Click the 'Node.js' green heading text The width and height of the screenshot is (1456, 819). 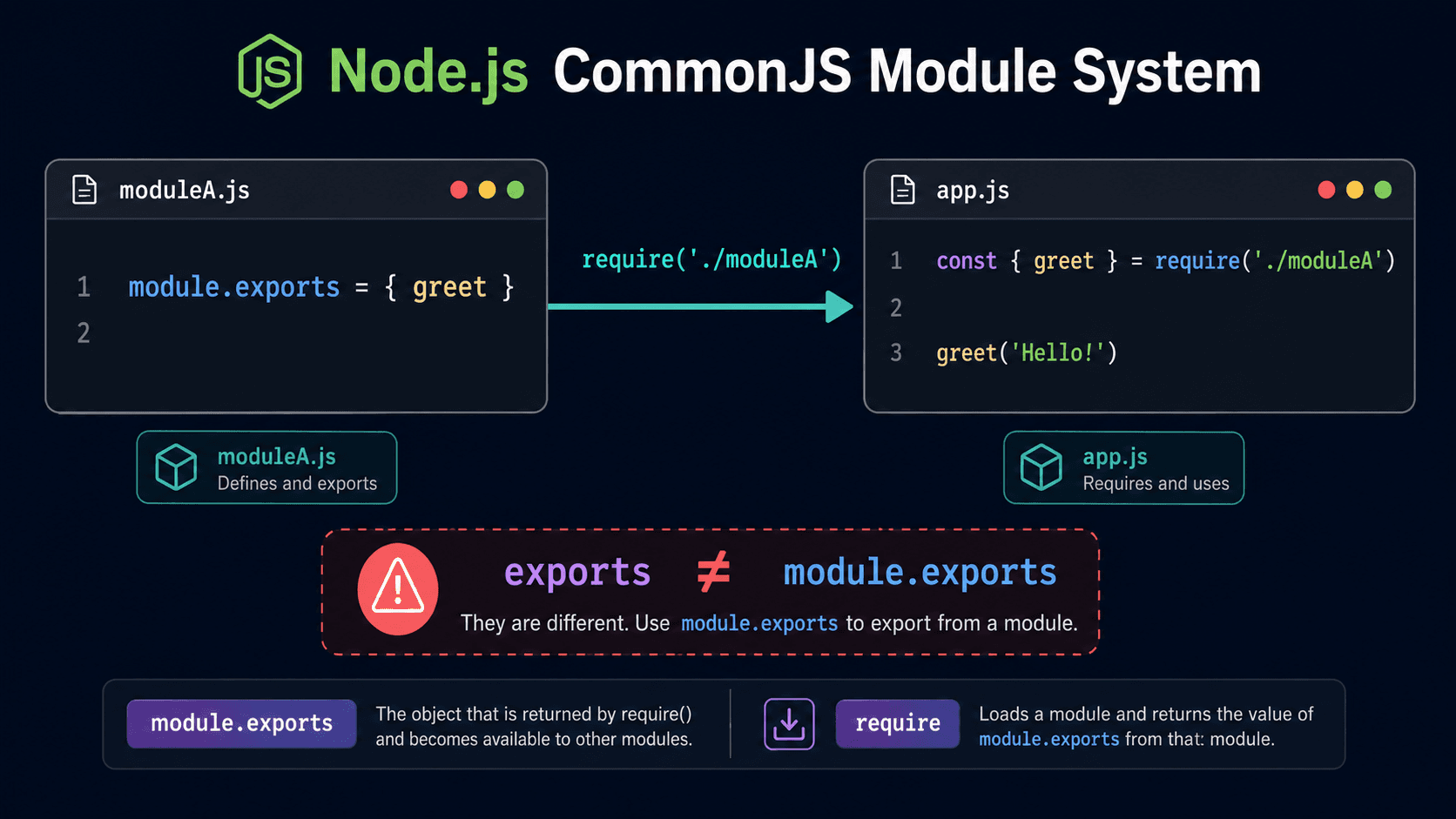pyautogui.click(x=428, y=72)
